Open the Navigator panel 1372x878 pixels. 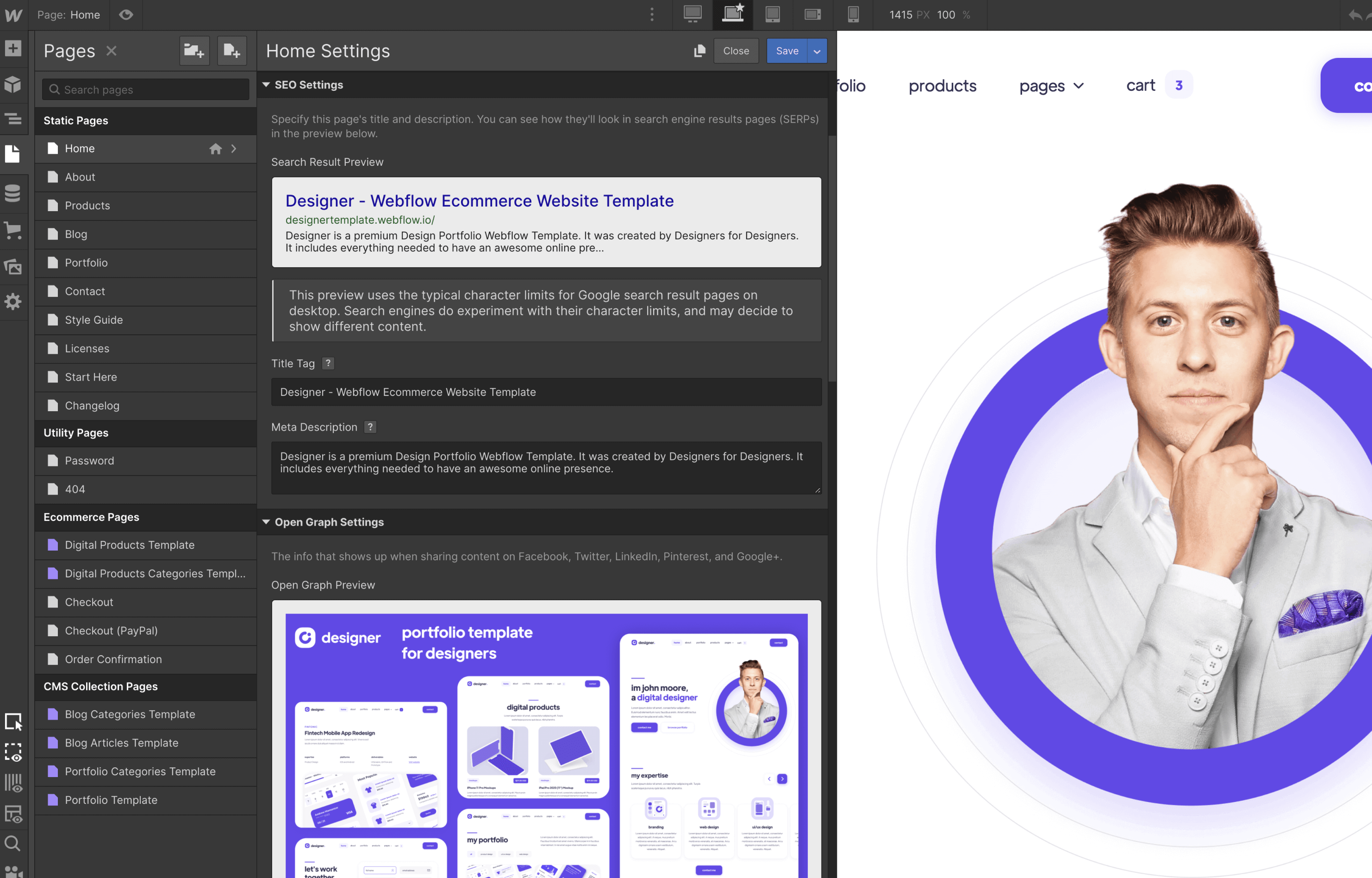pyautogui.click(x=12, y=119)
